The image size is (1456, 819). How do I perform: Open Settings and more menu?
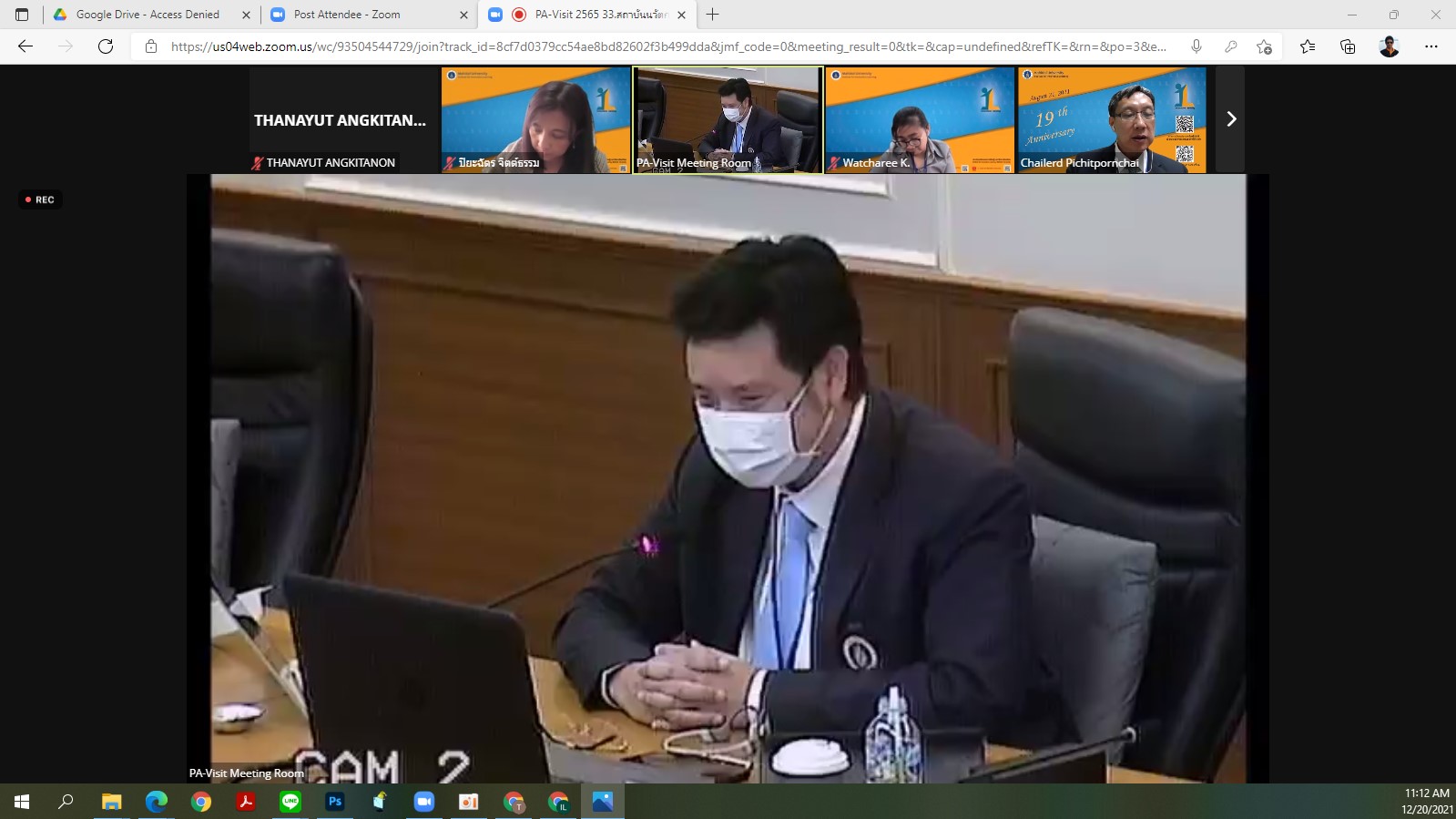pos(1431,46)
